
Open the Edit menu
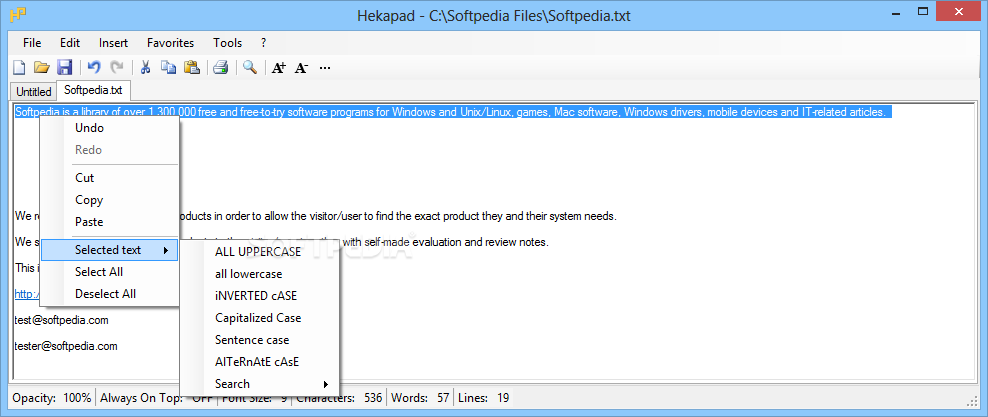tap(70, 43)
